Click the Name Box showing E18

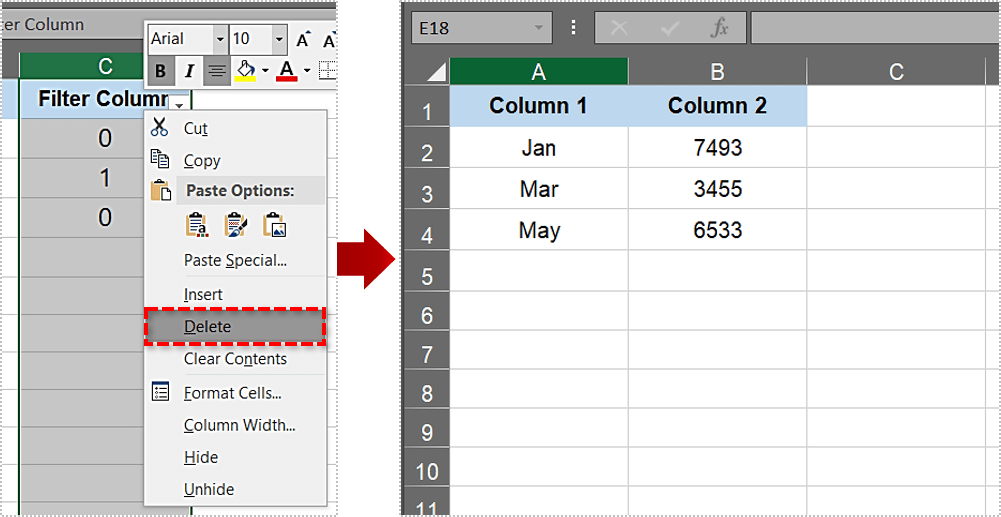tap(470, 28)
